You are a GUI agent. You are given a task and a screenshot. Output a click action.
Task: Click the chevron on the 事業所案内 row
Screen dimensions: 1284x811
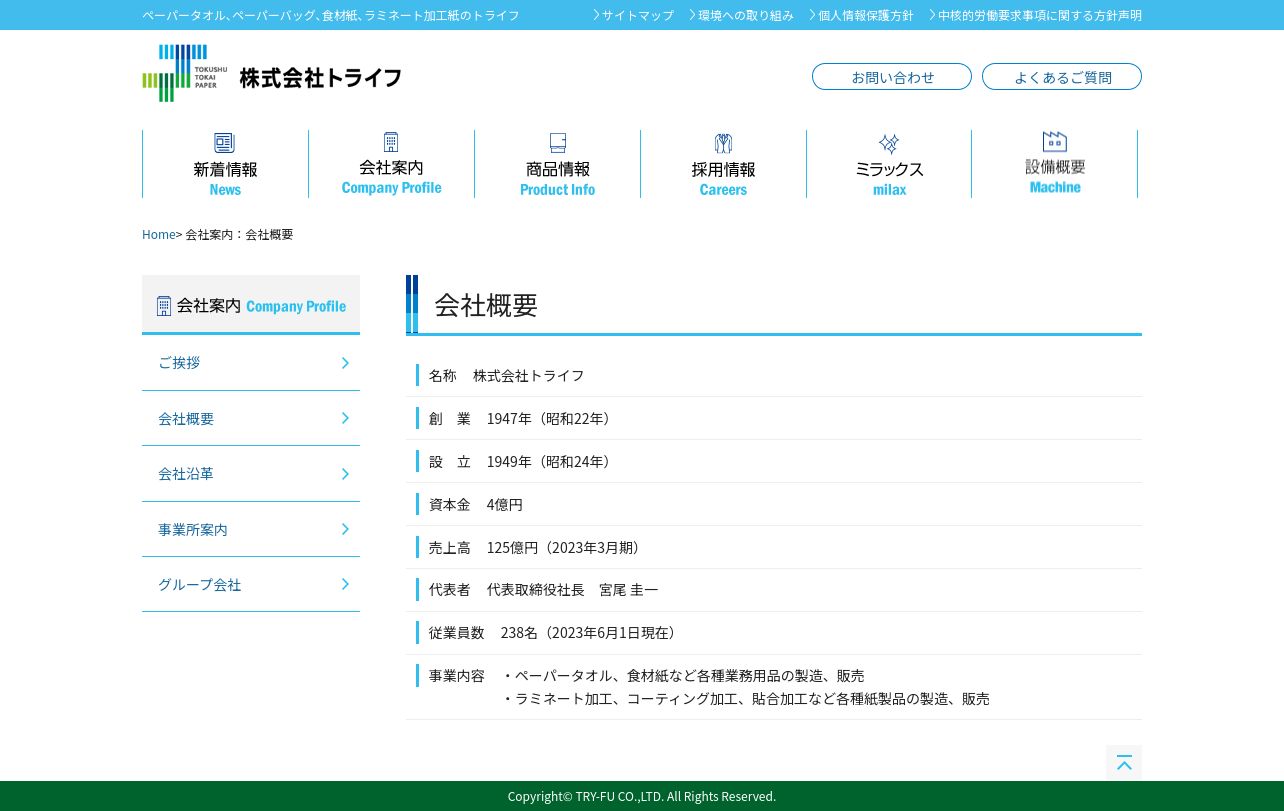(345, 529)
